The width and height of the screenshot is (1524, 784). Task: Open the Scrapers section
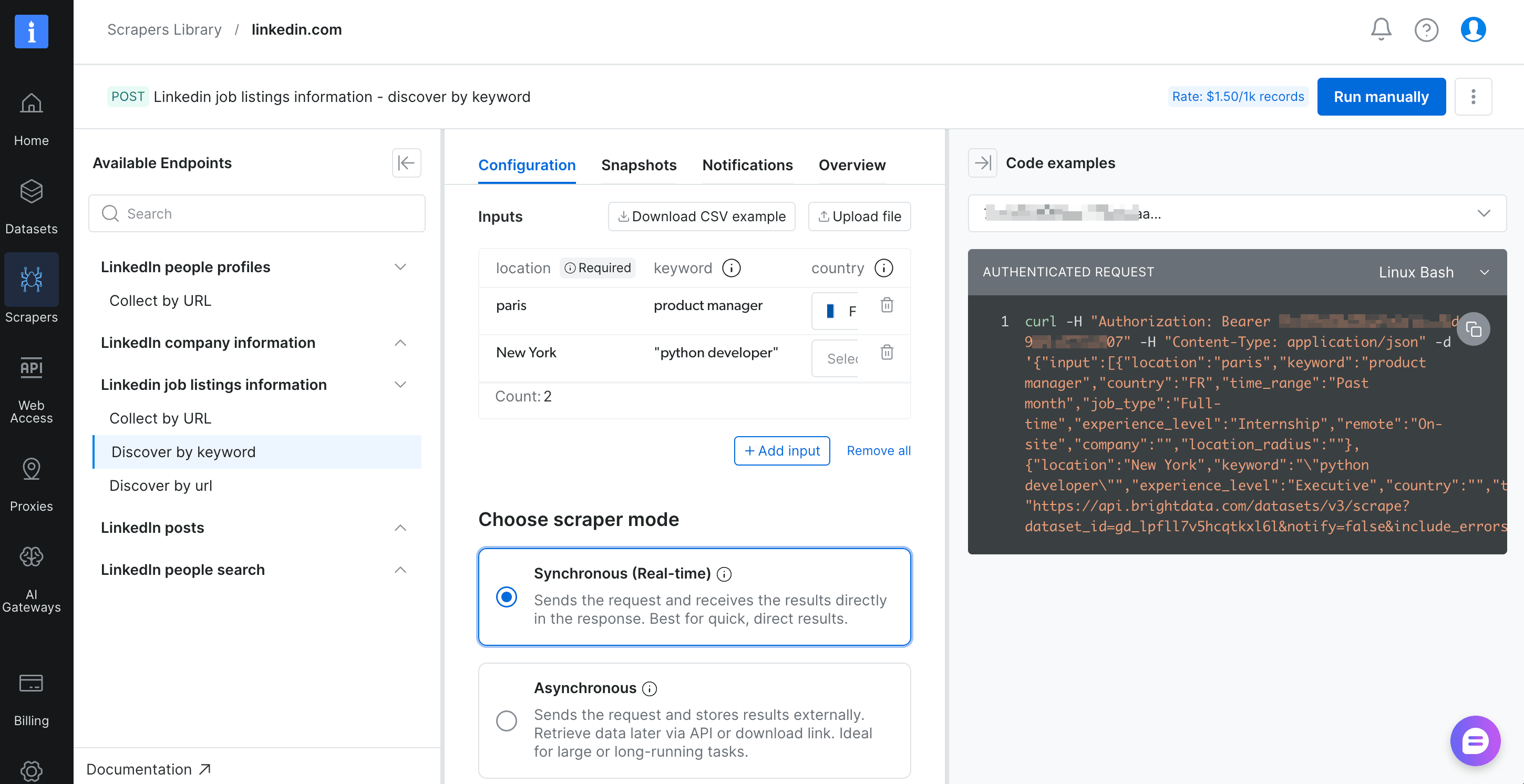[x=32, y=288]
